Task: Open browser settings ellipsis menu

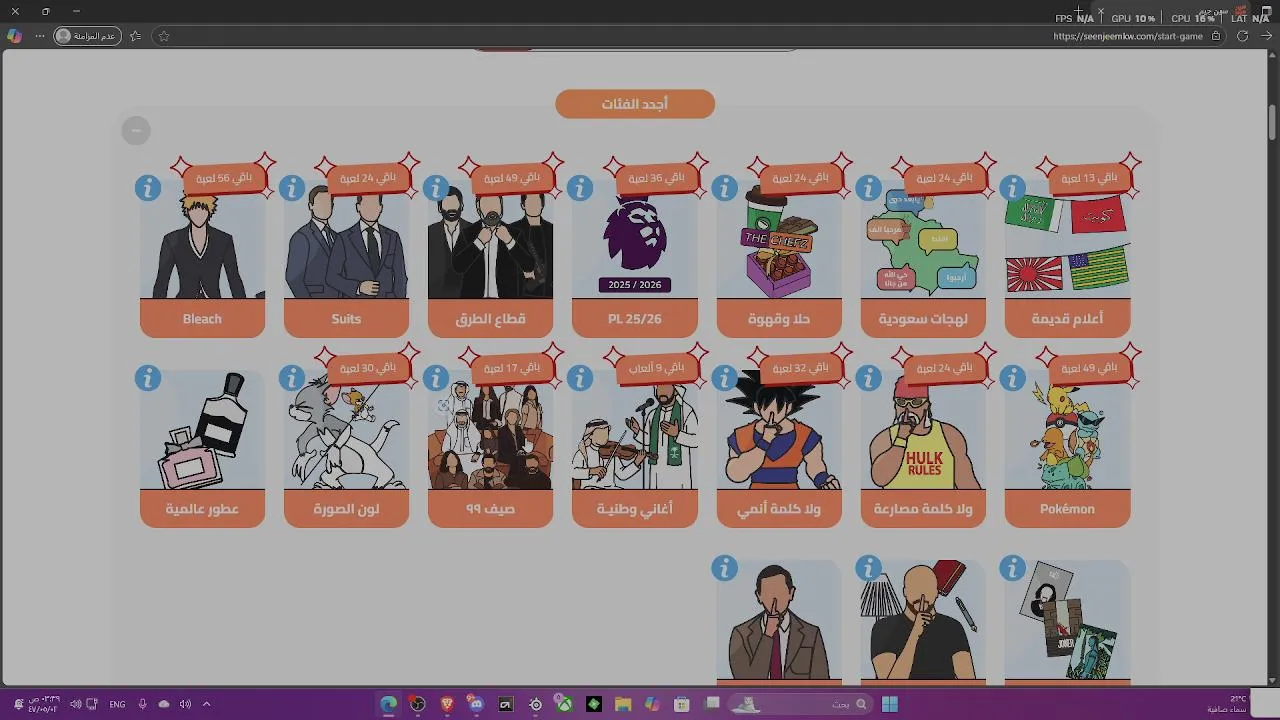Action: pos(40,36)
